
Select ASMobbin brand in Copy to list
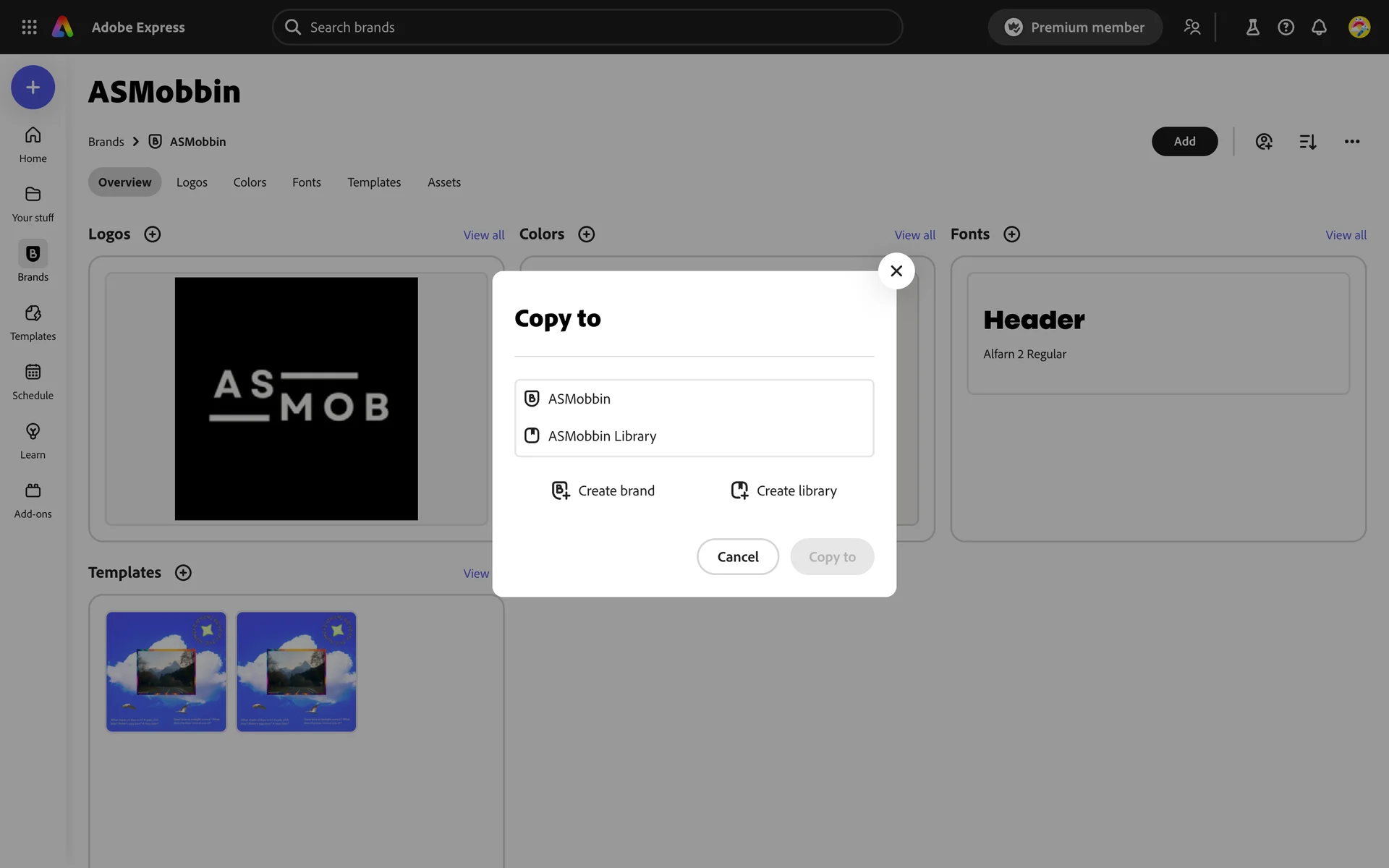coord(579,399)
